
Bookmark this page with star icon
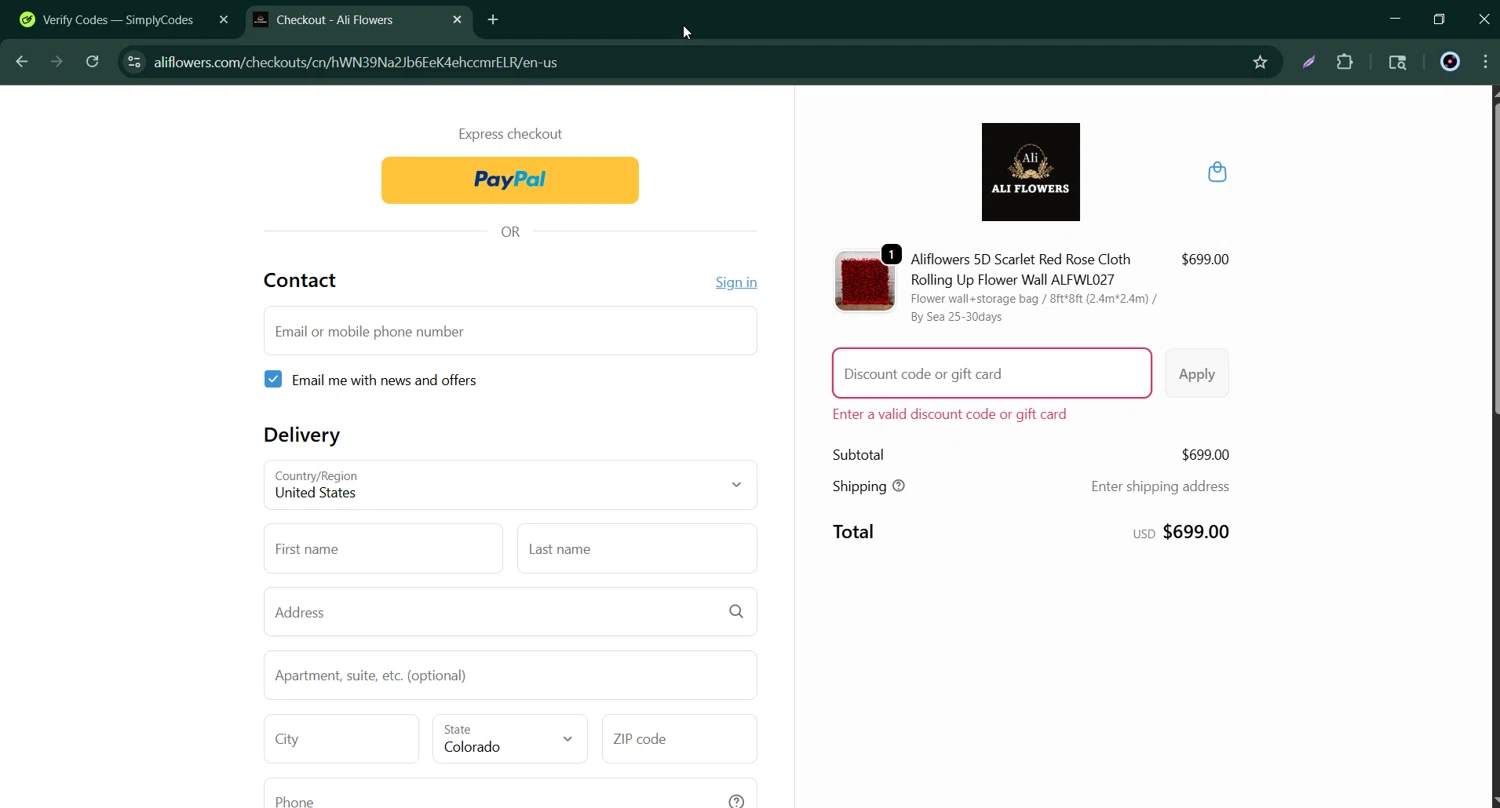coord(1260,62)
